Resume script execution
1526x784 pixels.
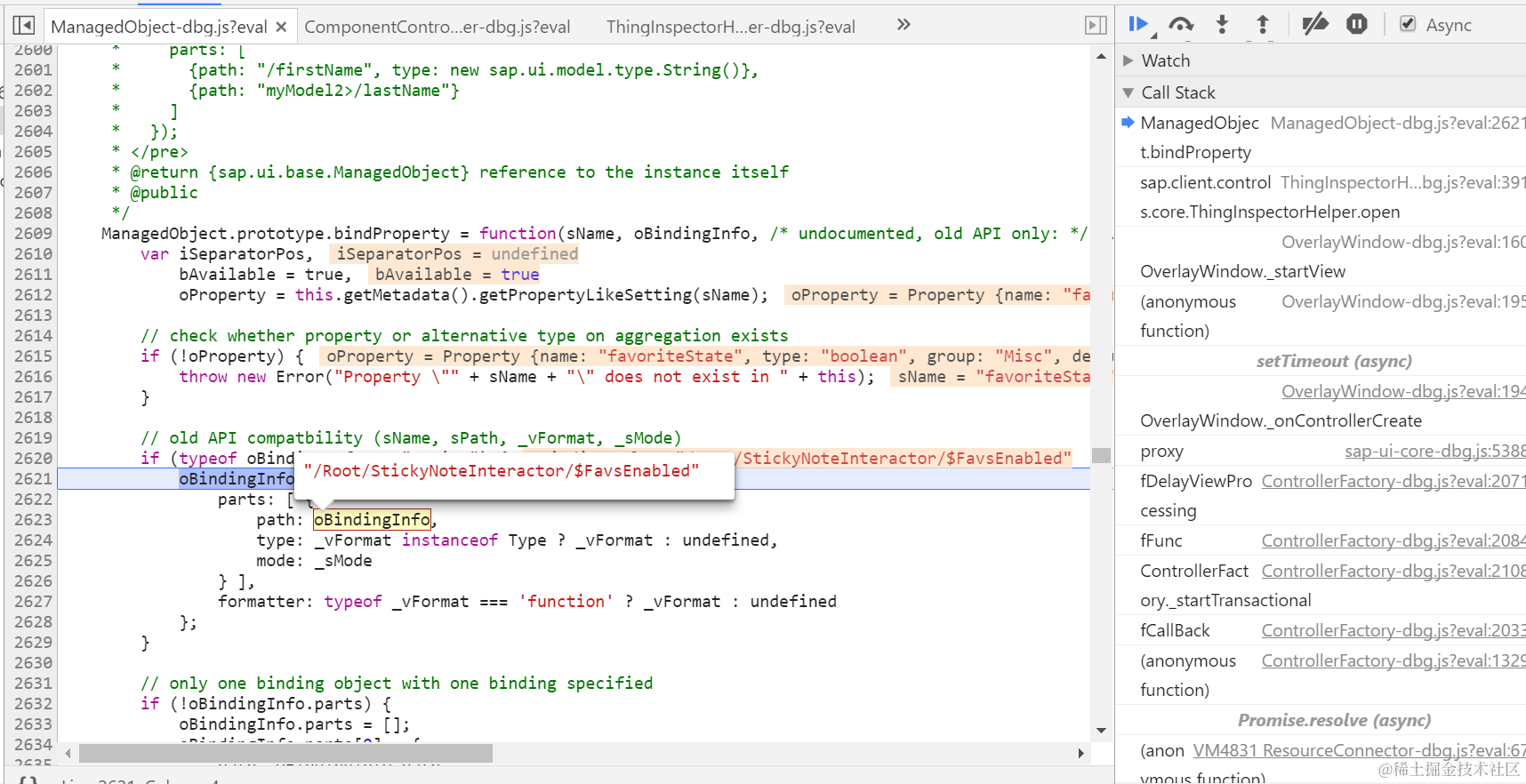click(x=1139, y=25)
